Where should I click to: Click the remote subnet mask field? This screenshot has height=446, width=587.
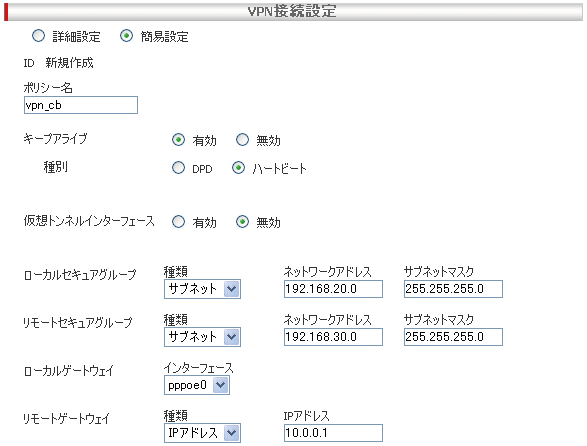click(453, 337)
